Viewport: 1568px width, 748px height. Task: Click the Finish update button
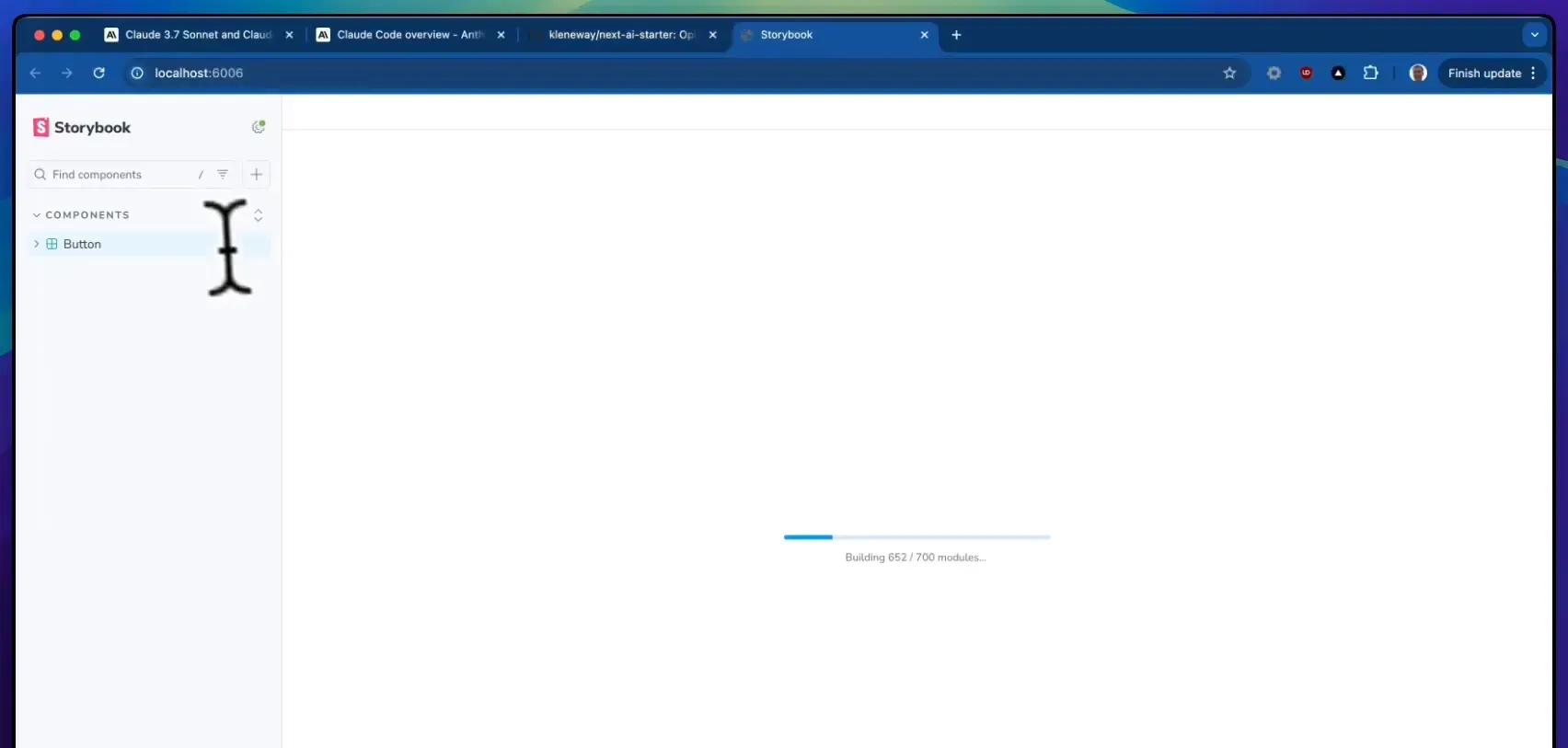1484,73
